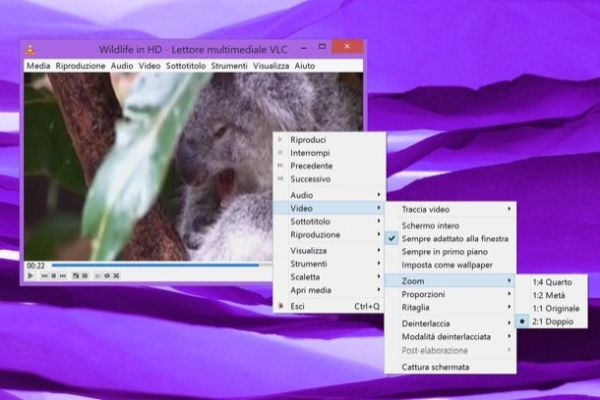Click the Play button in VLC's control bar
Viewport: 600px width, 400px height.
[30, 276]
